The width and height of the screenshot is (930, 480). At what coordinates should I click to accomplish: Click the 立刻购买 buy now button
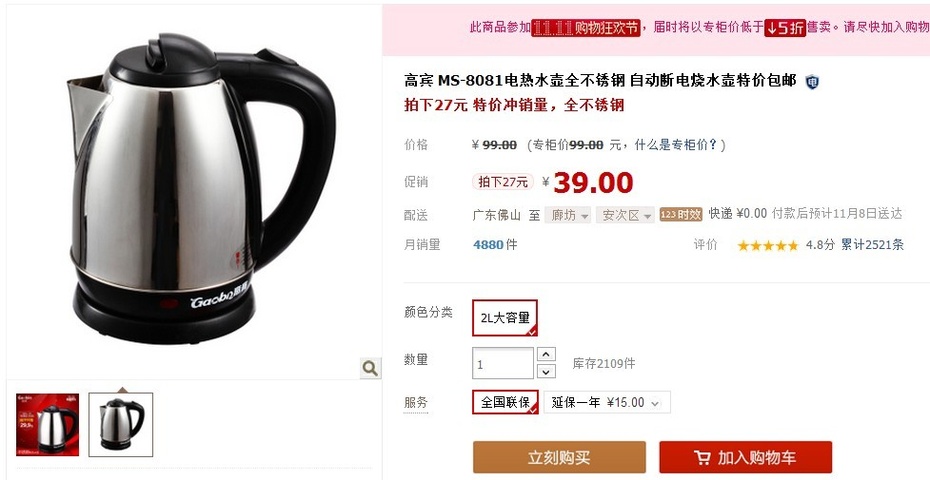coord(559,457)
